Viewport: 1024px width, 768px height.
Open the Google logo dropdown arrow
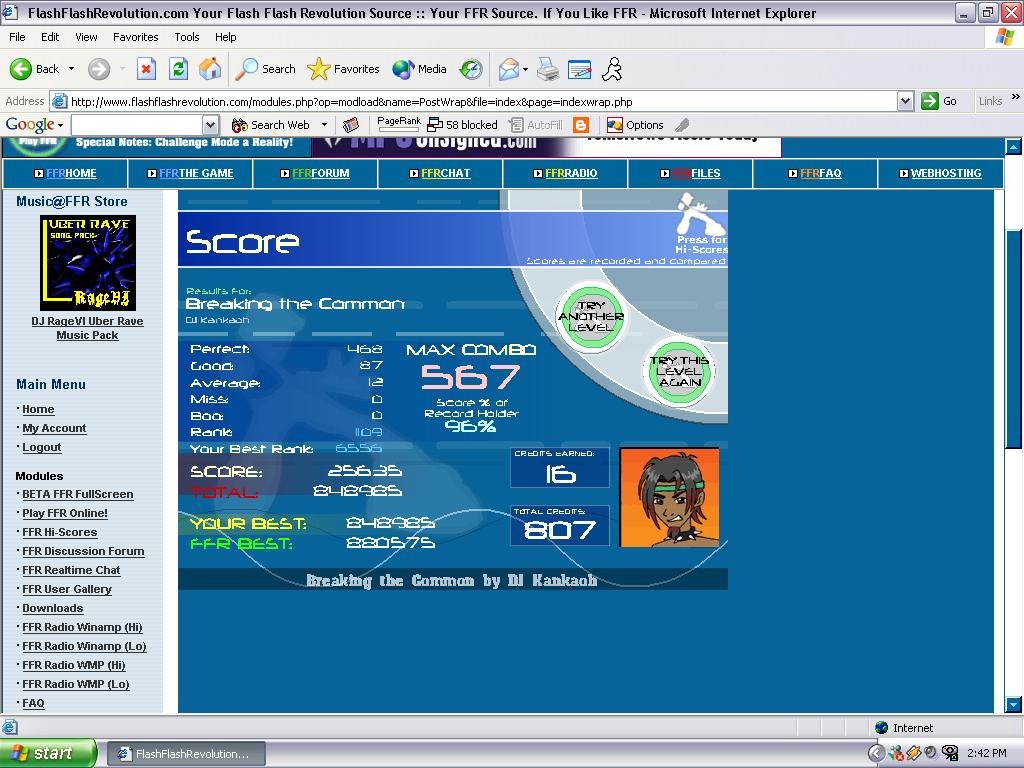pyautogui.click(x=60, y=125)
